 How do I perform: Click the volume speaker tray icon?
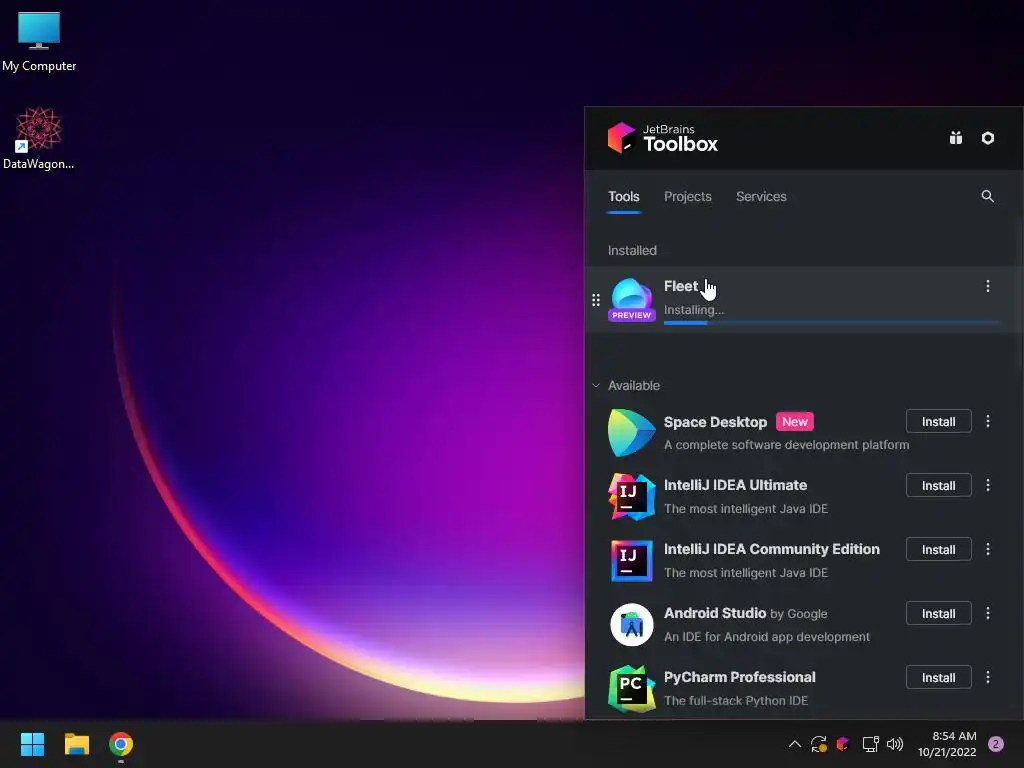(895, 744)
